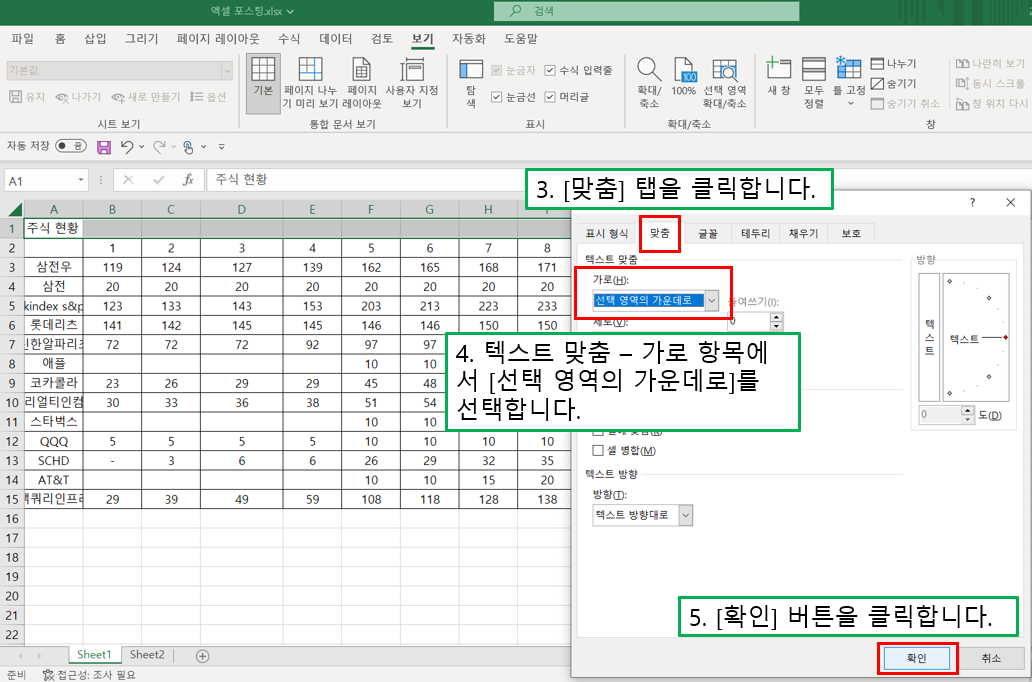Viewport: 1032px width, 682px height.
Task: Open the undo history dropdown arrow
Action: (x=142, y=147)
